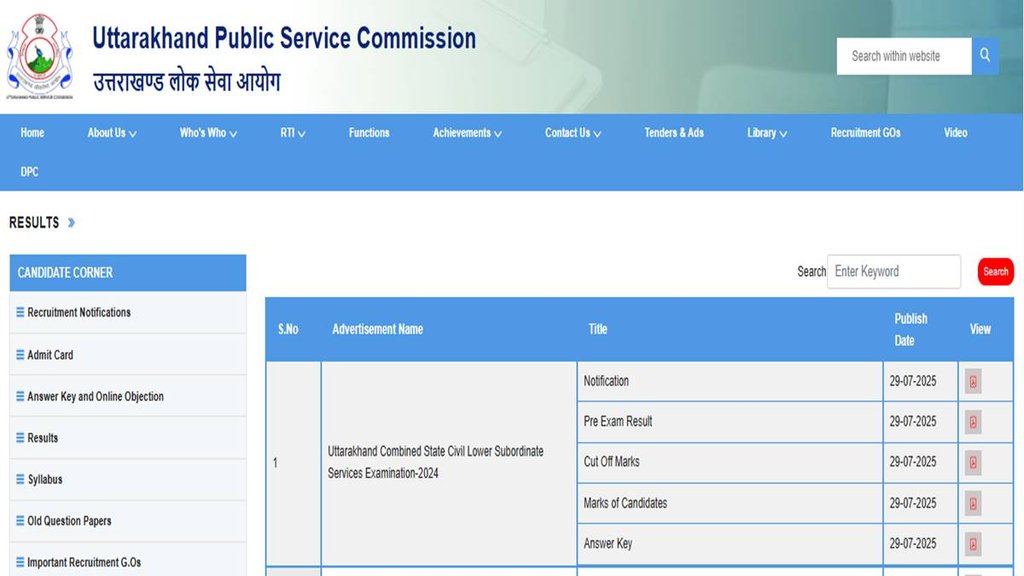Open Syllabus link in sidebar
The width and height of the screenshot is (1024, 576).
click(45, 479)
